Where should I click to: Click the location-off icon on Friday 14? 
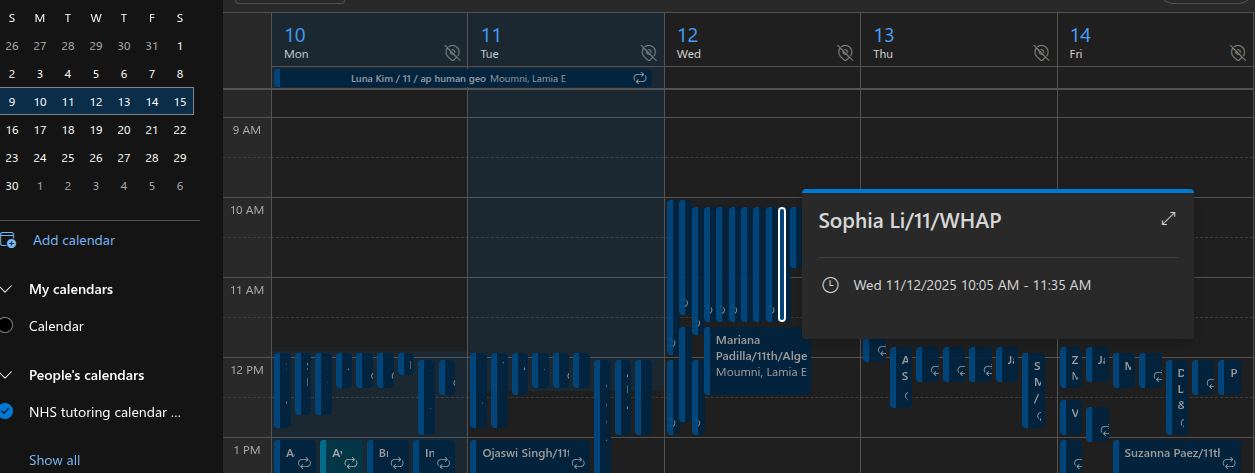coord(1238,51)
